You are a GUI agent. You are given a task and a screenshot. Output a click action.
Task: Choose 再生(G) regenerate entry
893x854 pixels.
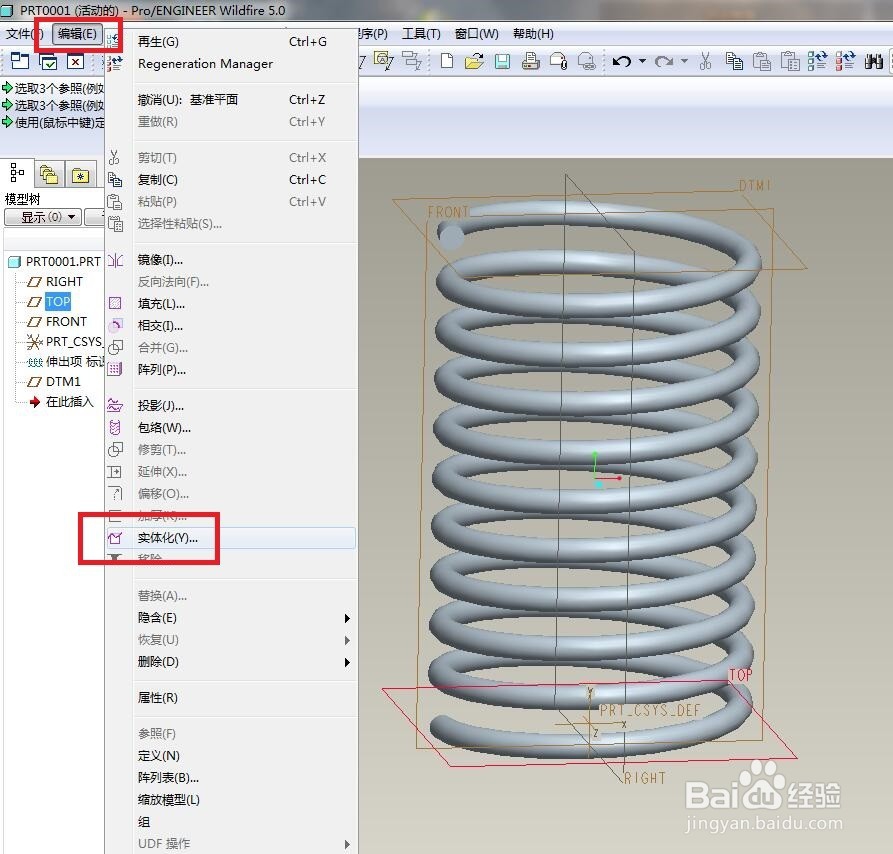231,42
